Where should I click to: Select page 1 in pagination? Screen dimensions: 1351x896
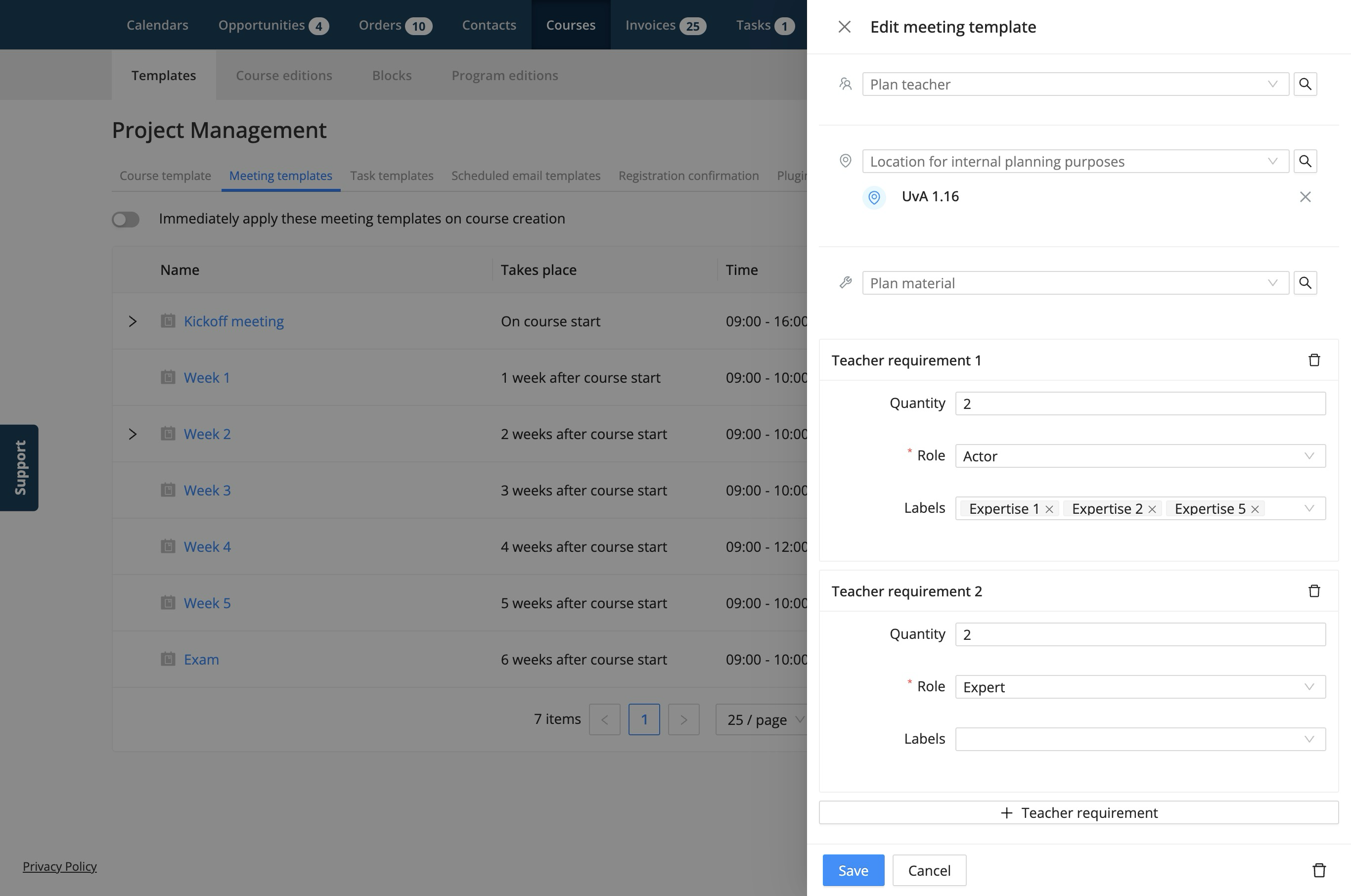(x=644, y=719)
